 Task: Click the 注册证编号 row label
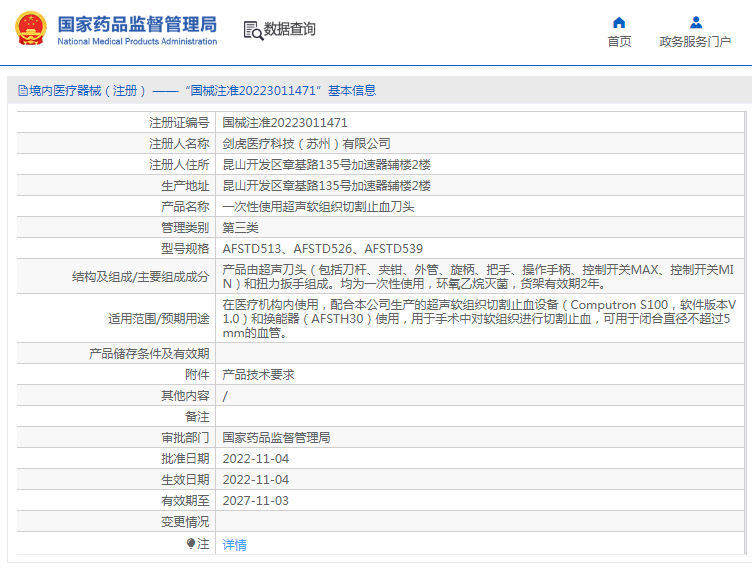click(x=179, y=123)
